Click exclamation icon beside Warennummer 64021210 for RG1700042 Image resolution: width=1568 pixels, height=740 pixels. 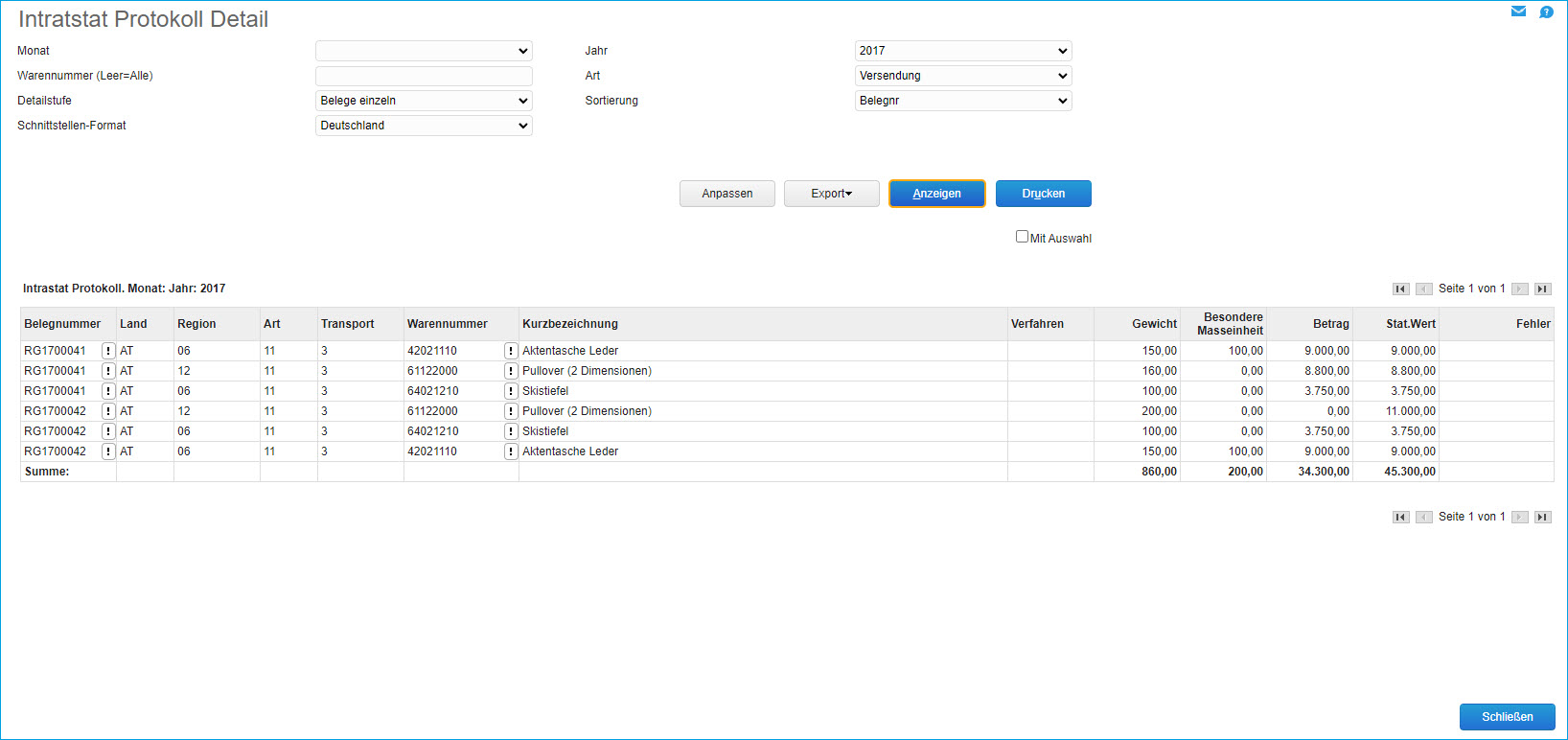click(x=511, y=431)
